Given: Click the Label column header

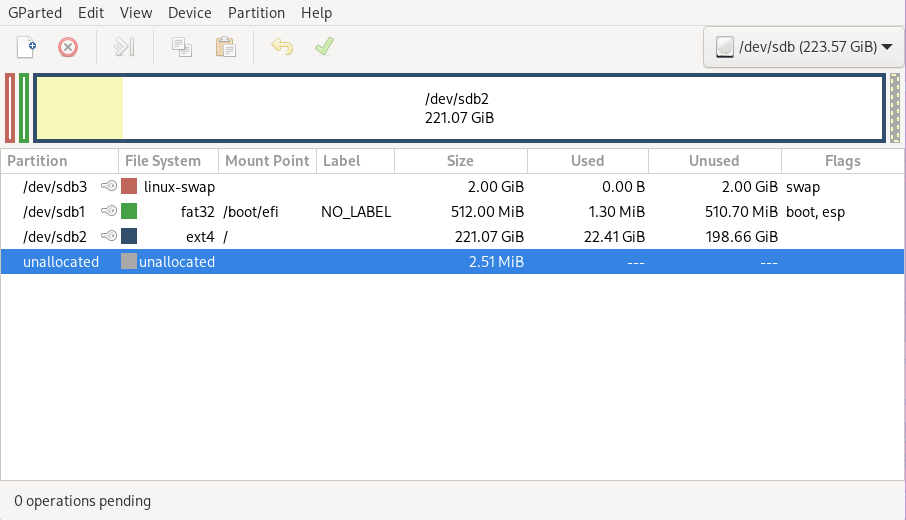Looking at the screenshot, I should 355,161.
